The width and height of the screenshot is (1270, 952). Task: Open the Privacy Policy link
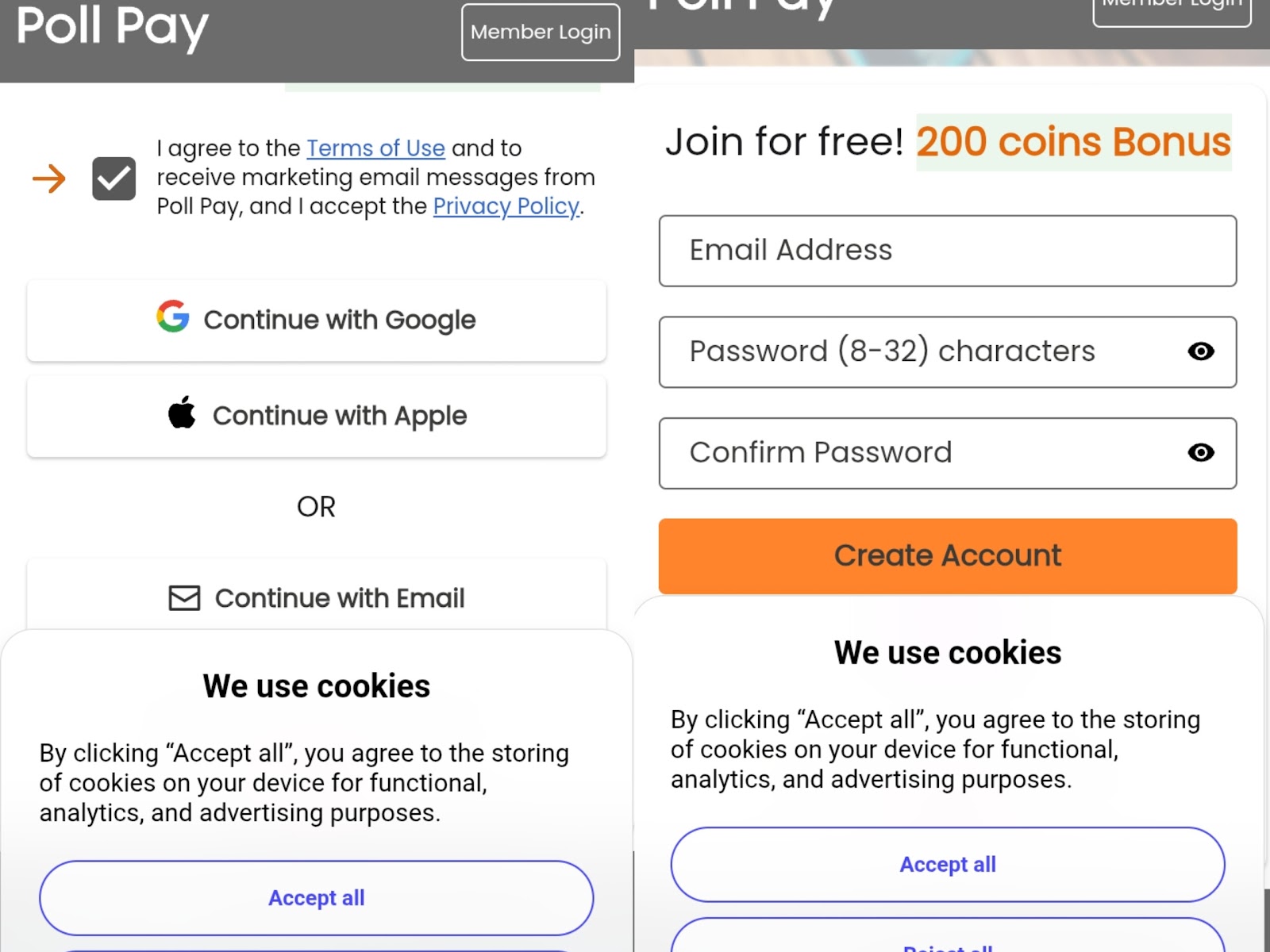[x=506, y=206]
